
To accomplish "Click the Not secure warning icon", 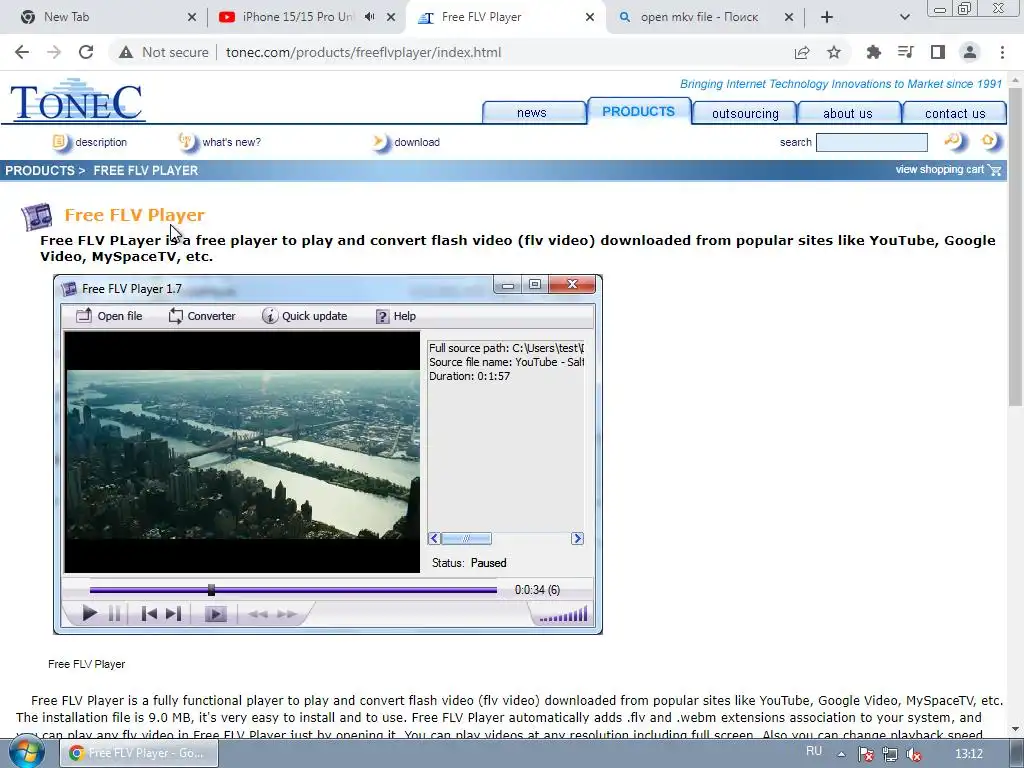I will point(126,52).
